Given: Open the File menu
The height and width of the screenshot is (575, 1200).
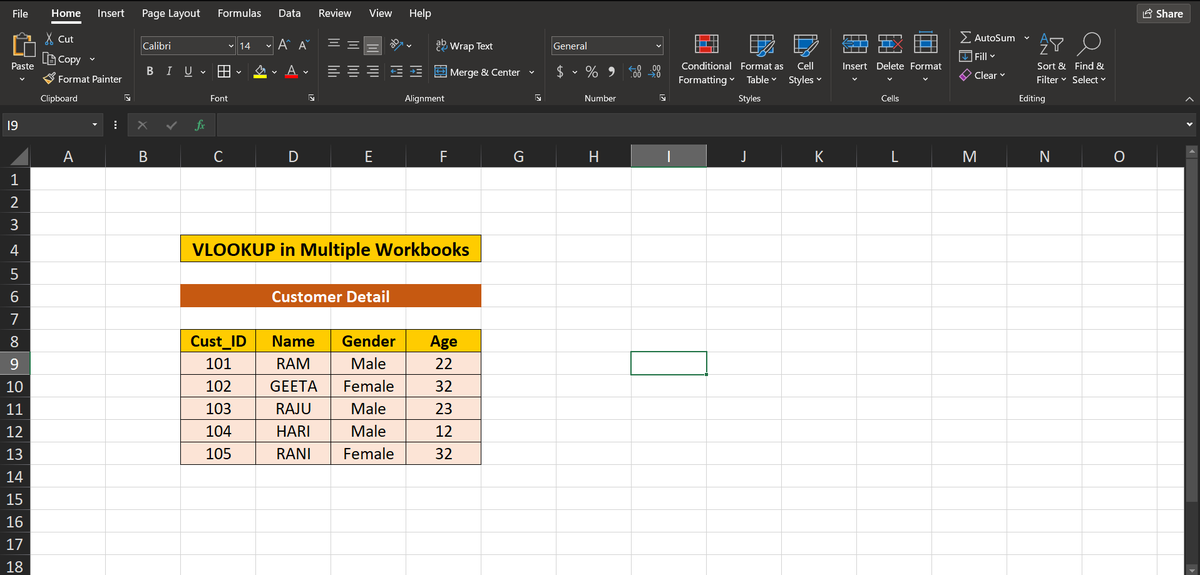Looking at the screenshot, I should coord(19,13).
